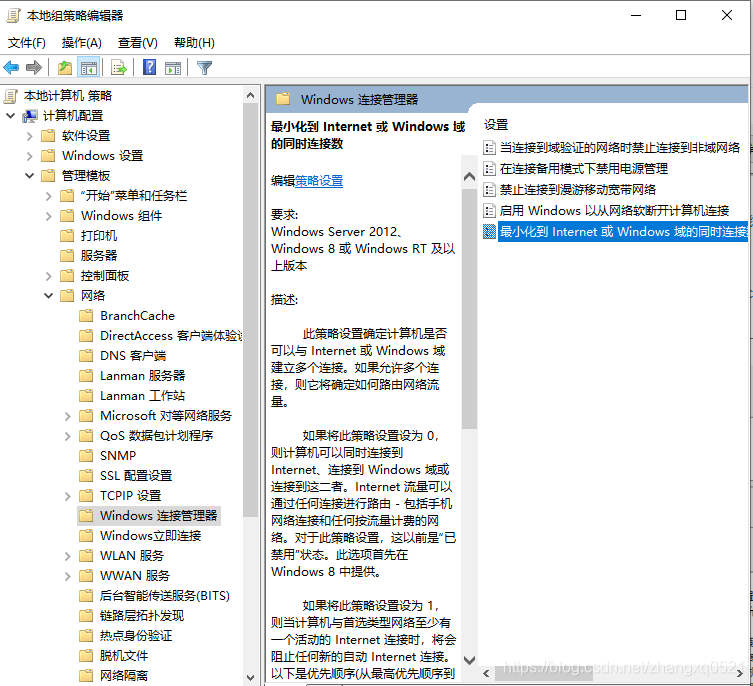Click the SNMP folder icon

[x=86, y=455]
